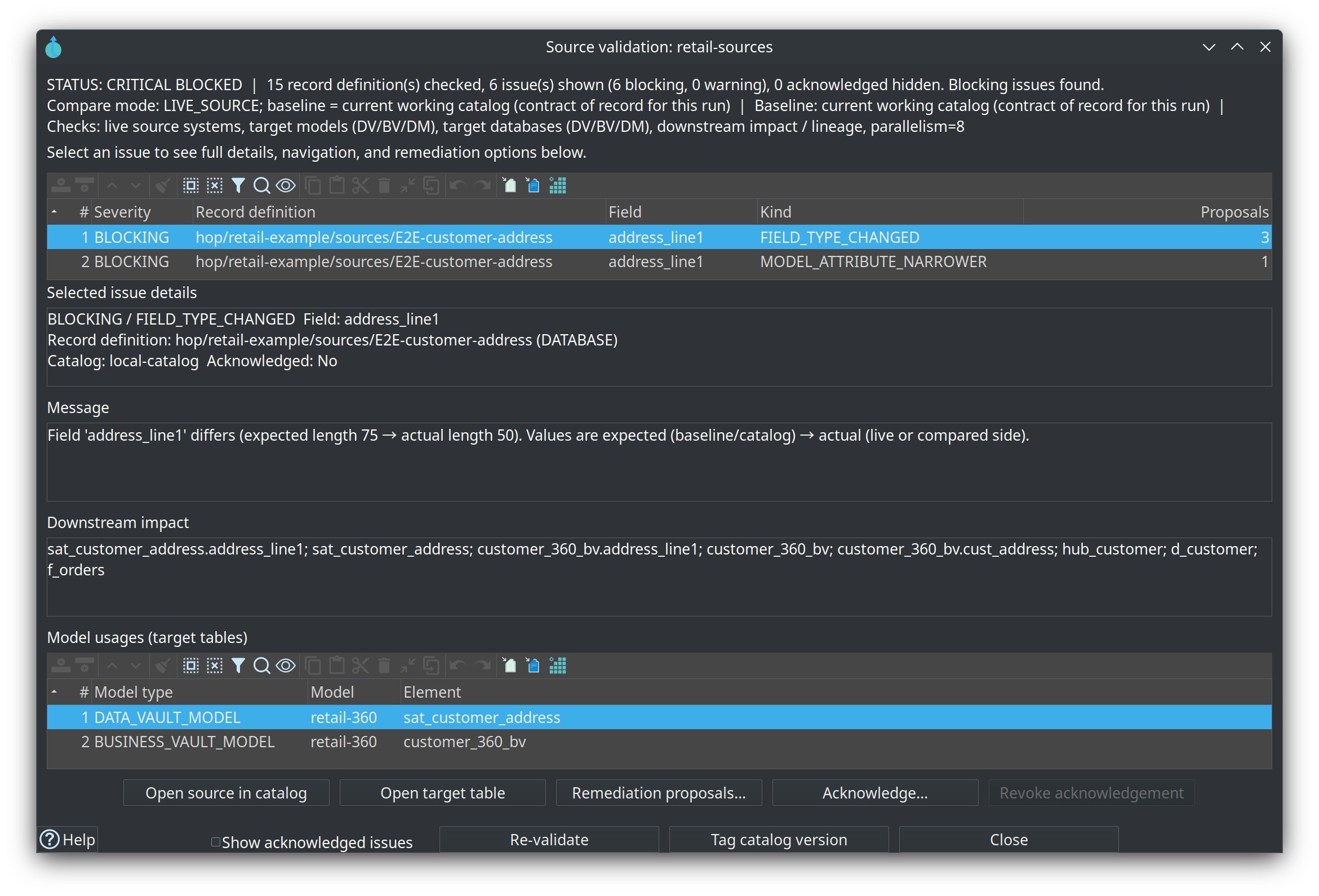
Task: Undo arrow in the issues table toolbar
Action: click(458, 185)
